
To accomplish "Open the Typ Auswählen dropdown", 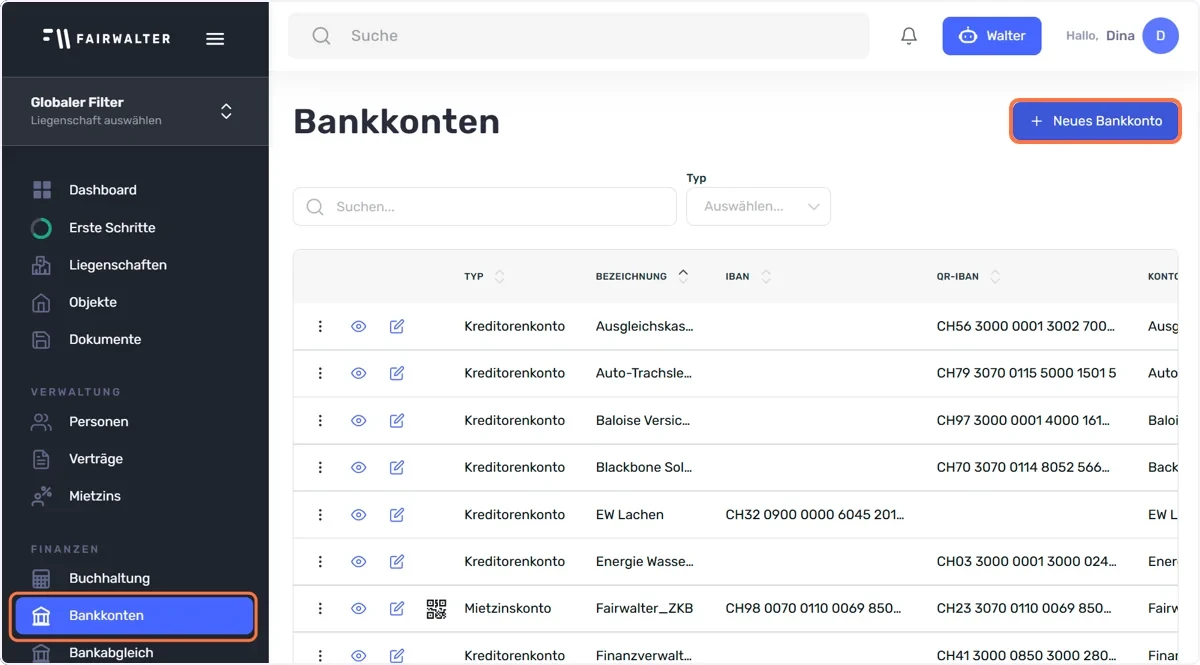I will [758, 206].
